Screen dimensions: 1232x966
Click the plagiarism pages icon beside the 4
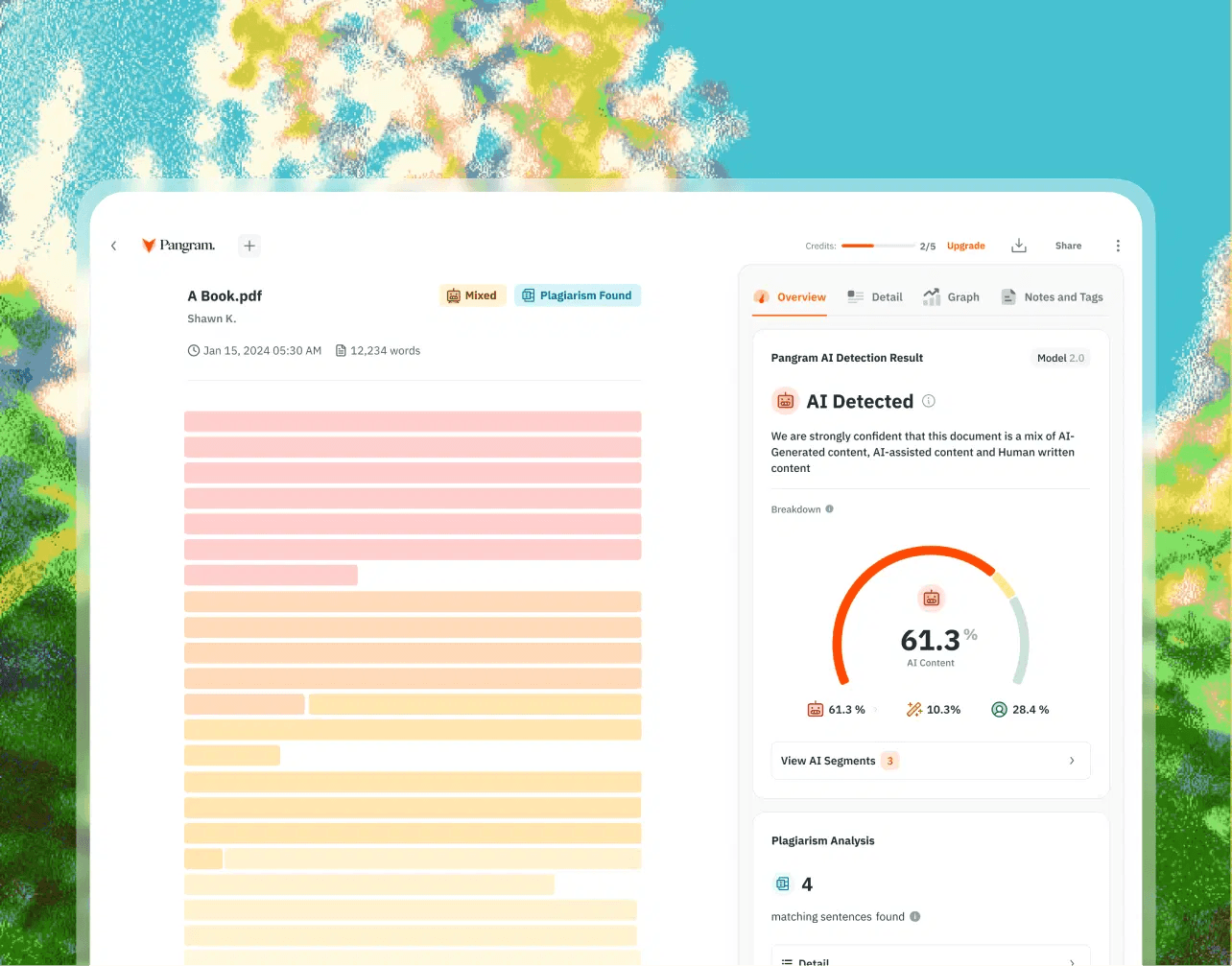pos(781,883)
